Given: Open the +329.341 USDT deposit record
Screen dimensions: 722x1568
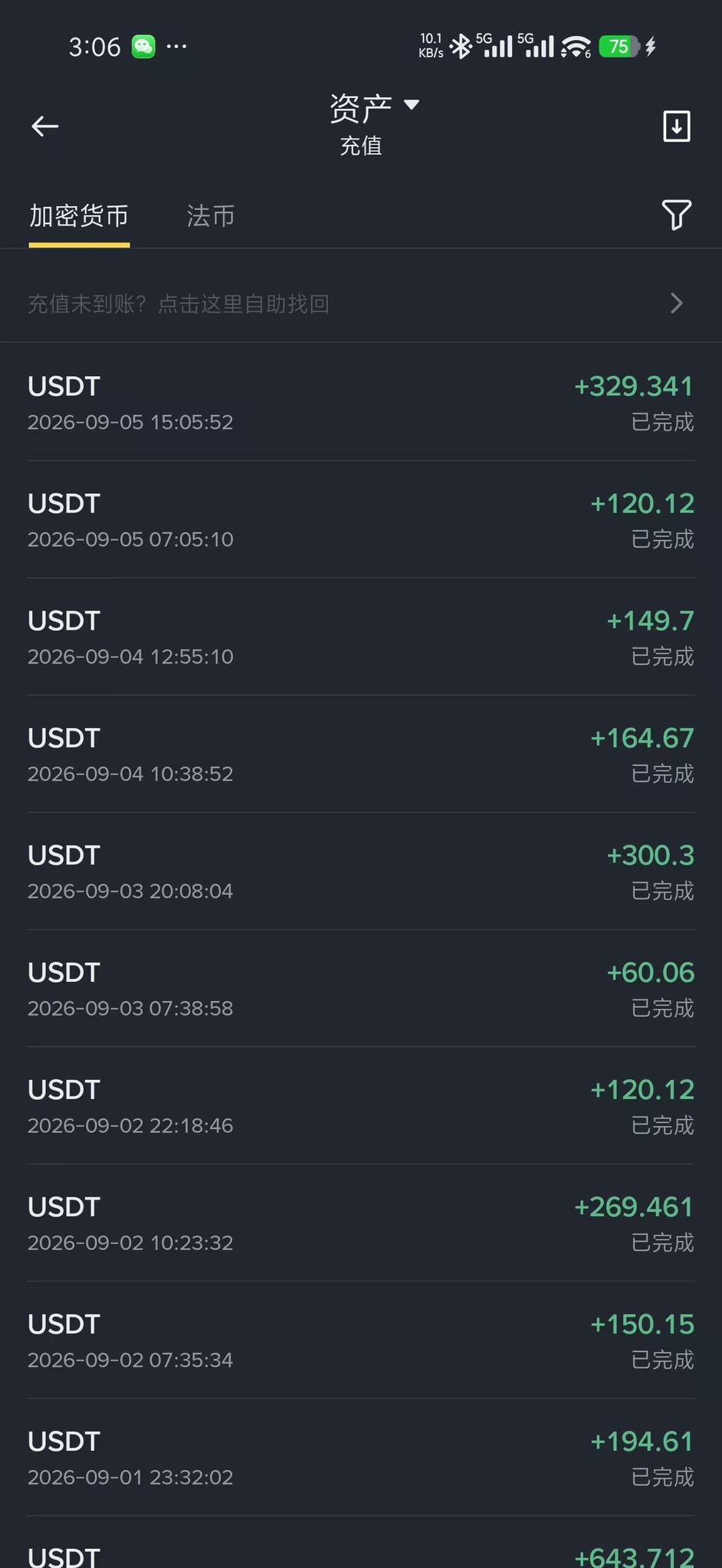Looking at the screenshot, I should [x=361, y=402].
